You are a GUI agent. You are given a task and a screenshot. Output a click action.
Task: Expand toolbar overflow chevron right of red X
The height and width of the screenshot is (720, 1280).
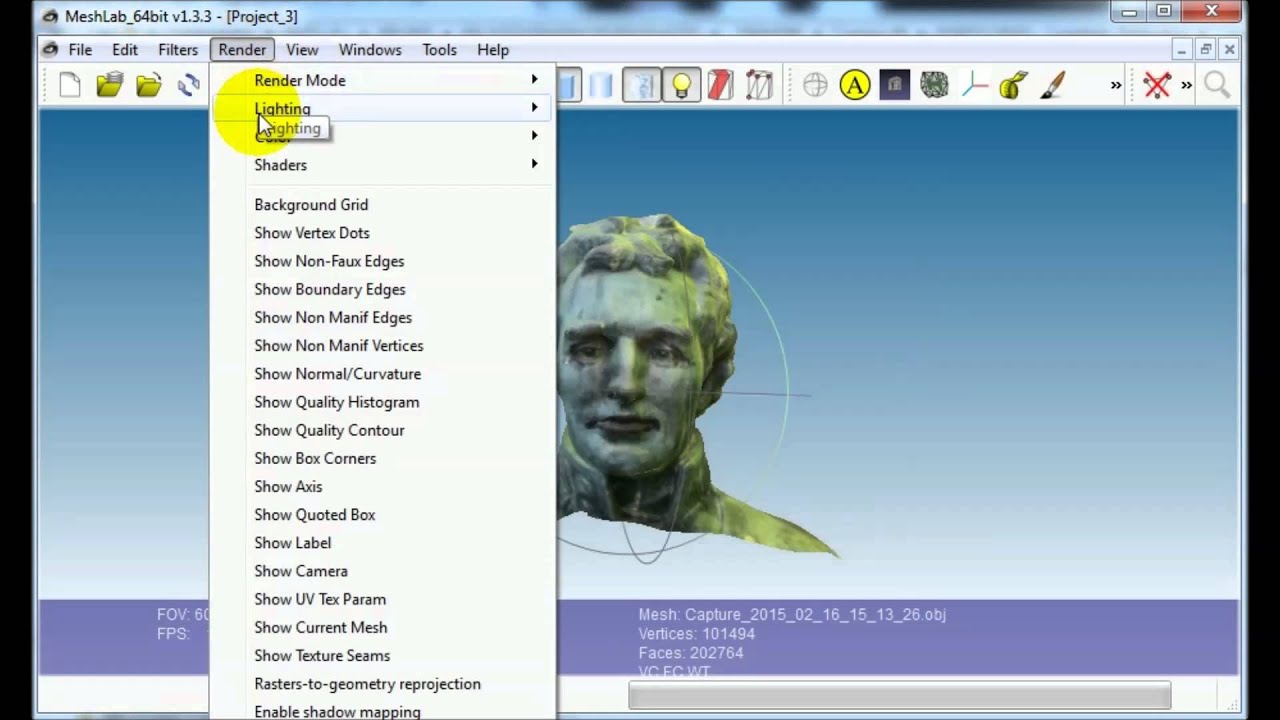[x=1187, y=86]
